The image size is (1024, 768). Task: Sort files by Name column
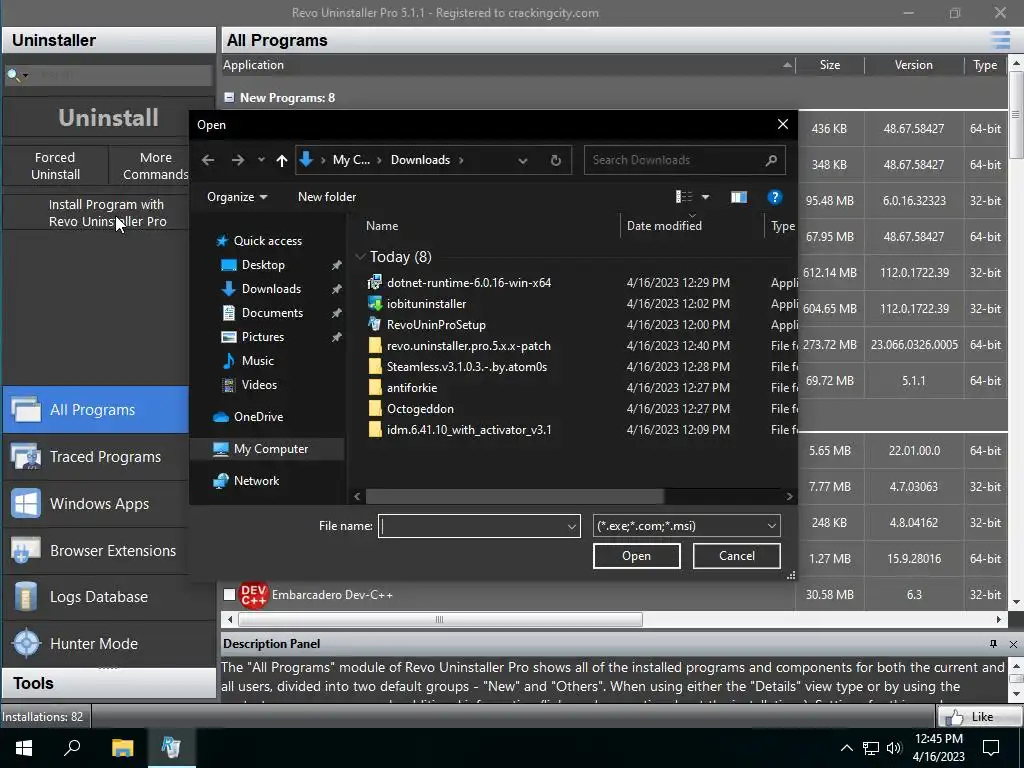coord(382,226)
